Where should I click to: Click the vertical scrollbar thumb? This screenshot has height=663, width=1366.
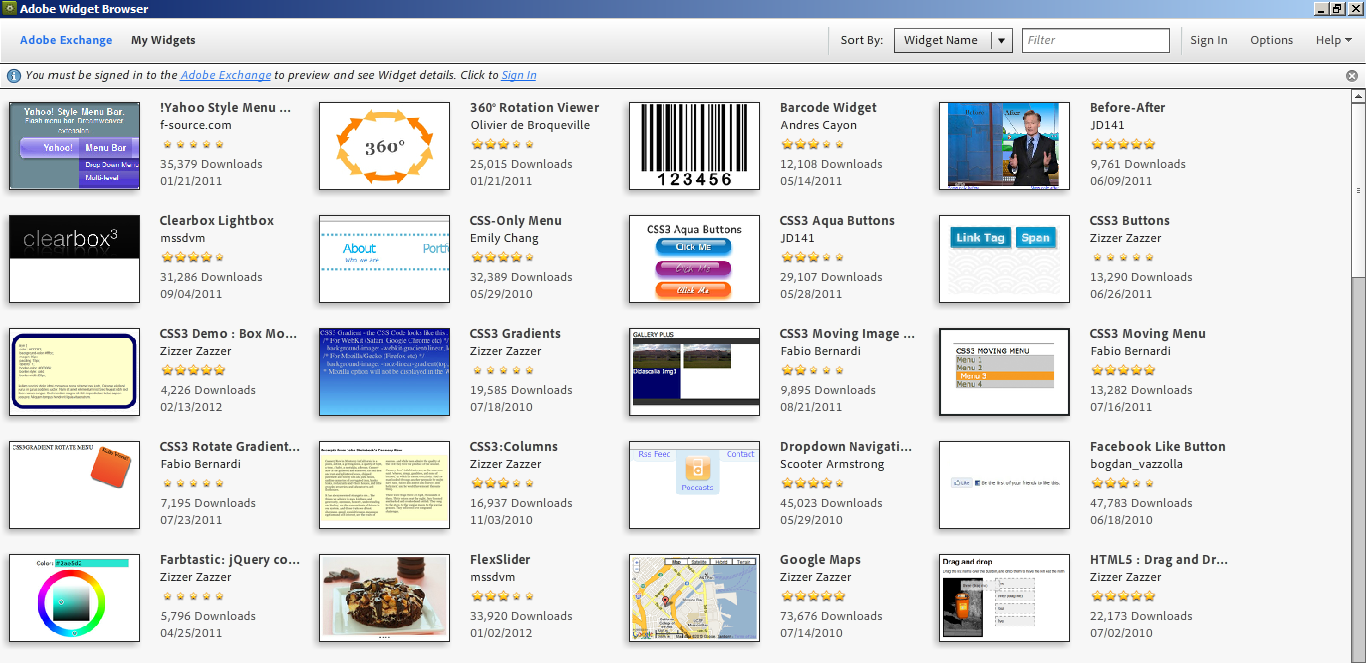click(x=1358, y=190)
